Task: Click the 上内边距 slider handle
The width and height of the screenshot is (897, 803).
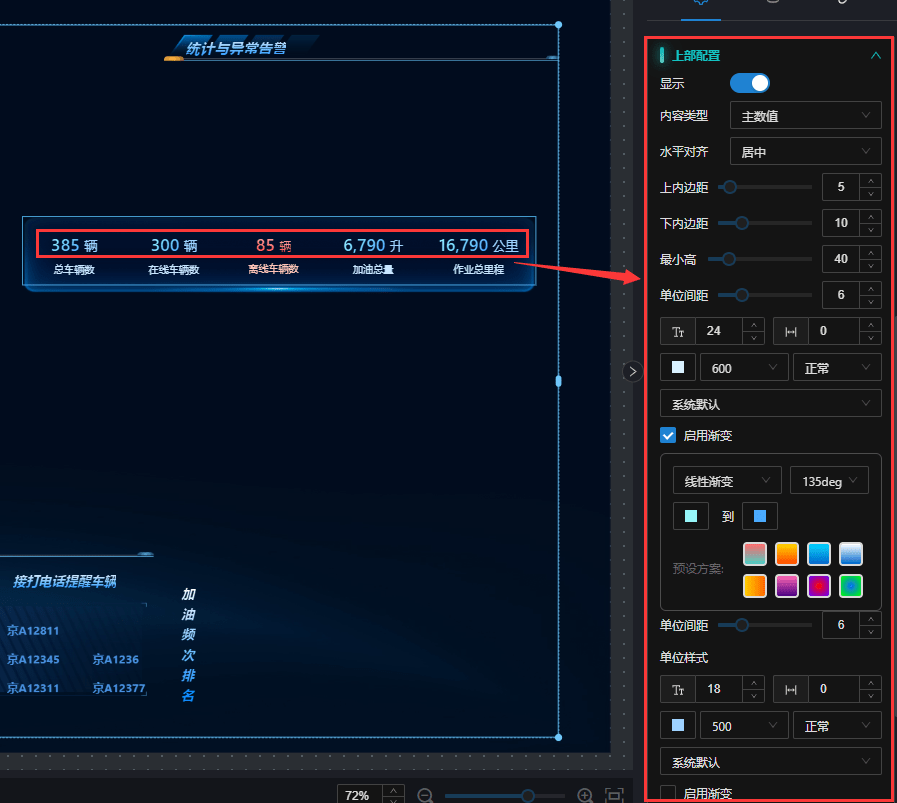Action: (x=730, y=187)
